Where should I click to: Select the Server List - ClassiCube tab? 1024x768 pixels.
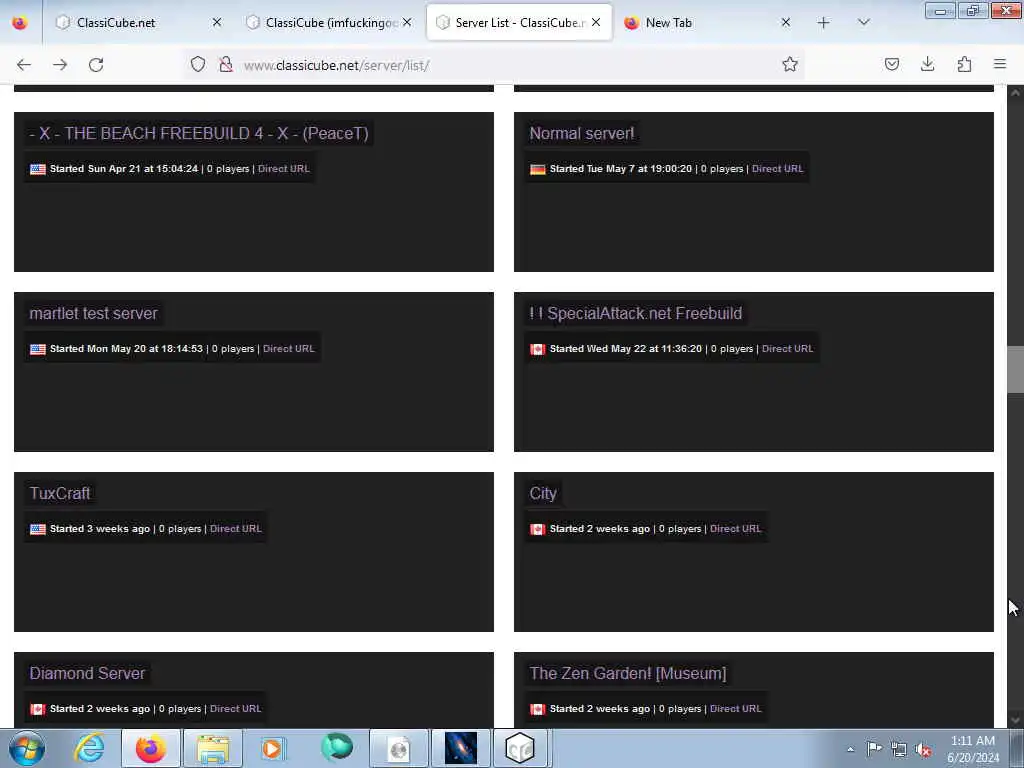coord(519,23)
